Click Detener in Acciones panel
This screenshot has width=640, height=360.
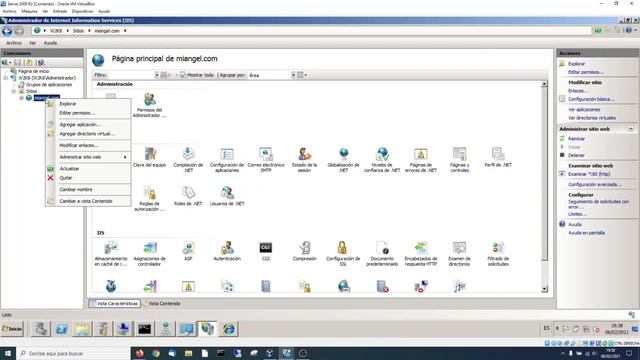(x=576, y=156)
